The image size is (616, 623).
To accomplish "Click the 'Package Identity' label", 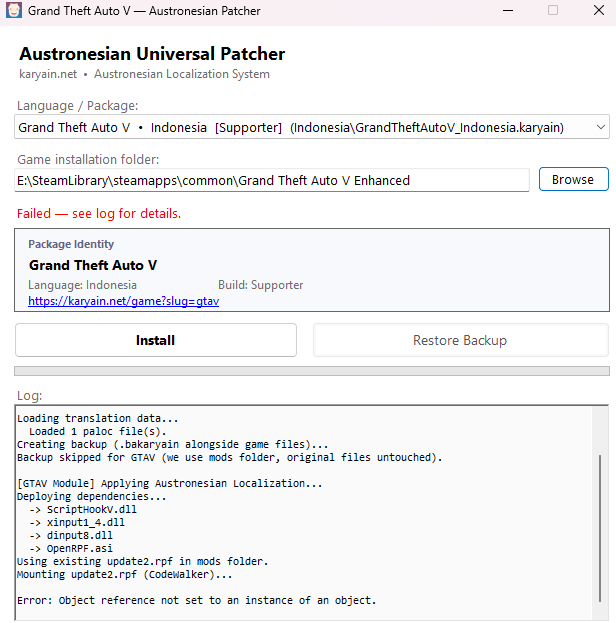I will (71, 244).
